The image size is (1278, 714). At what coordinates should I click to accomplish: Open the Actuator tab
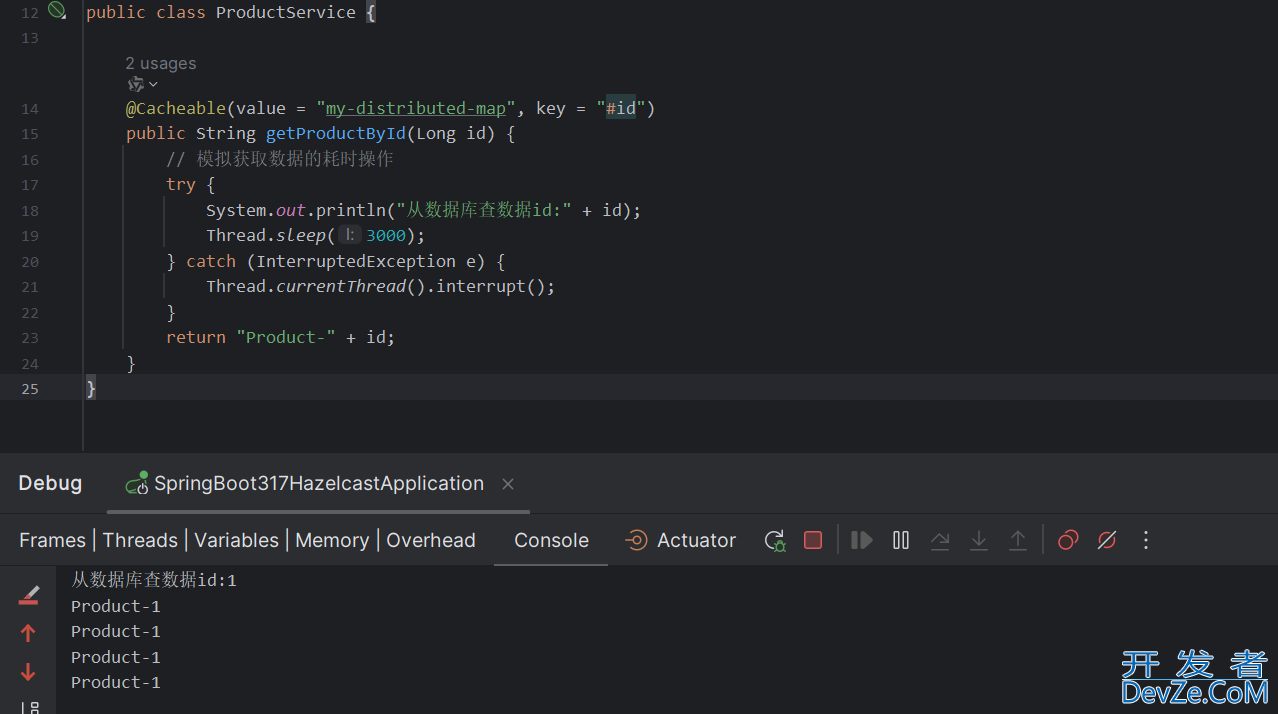(680, 540)
